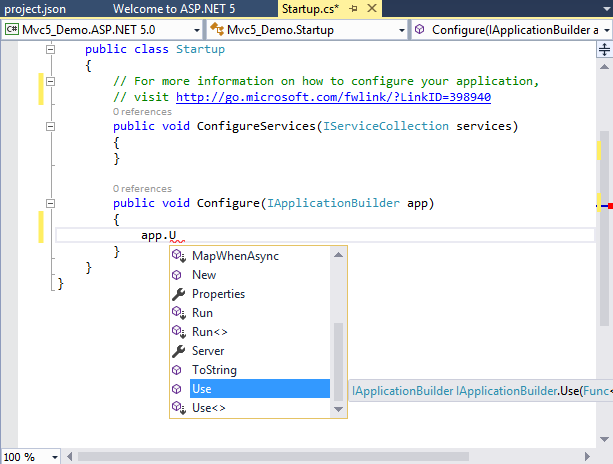Open the tab list overflow arrow
This screenshot has width=613, height=464.
606,9
